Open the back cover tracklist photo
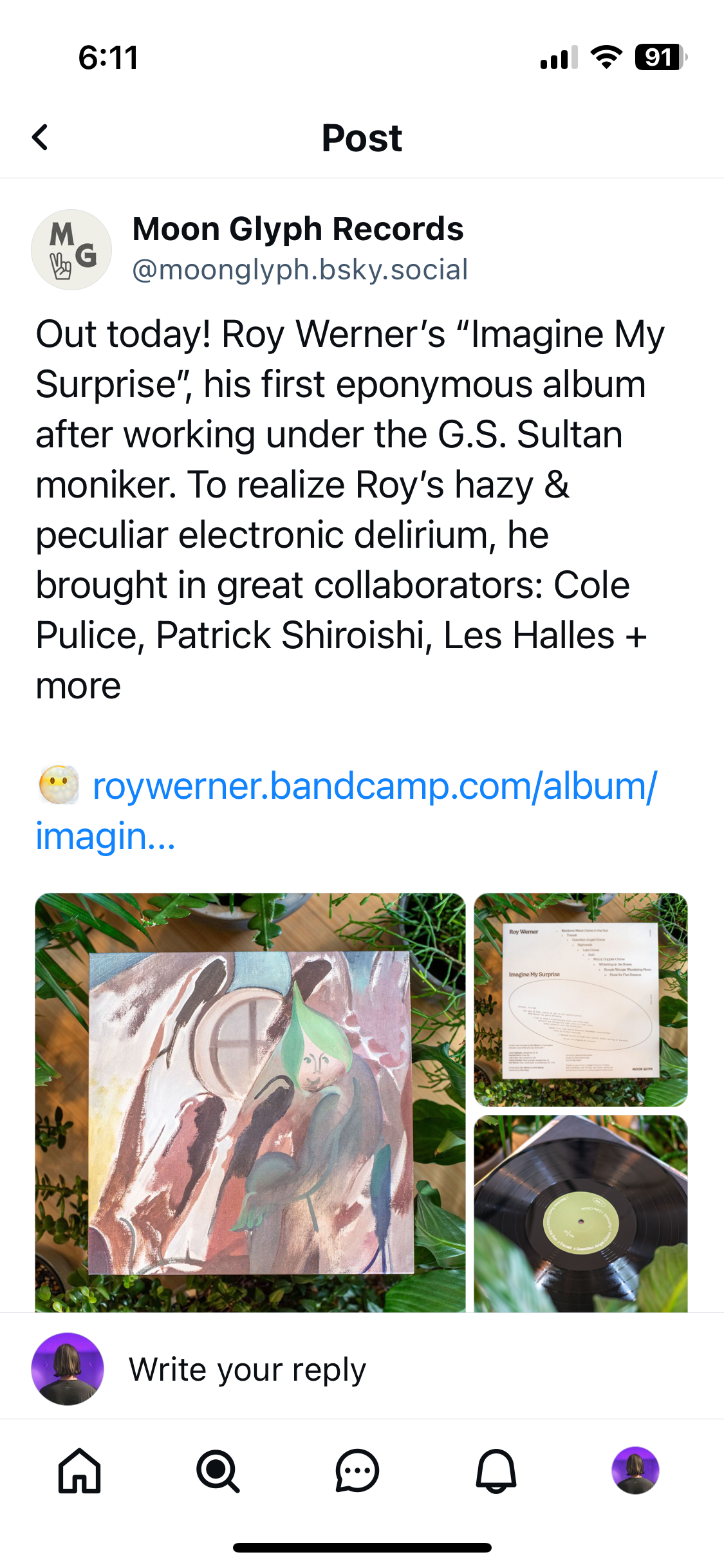724x1568 pixels. tap(581, 1000)
